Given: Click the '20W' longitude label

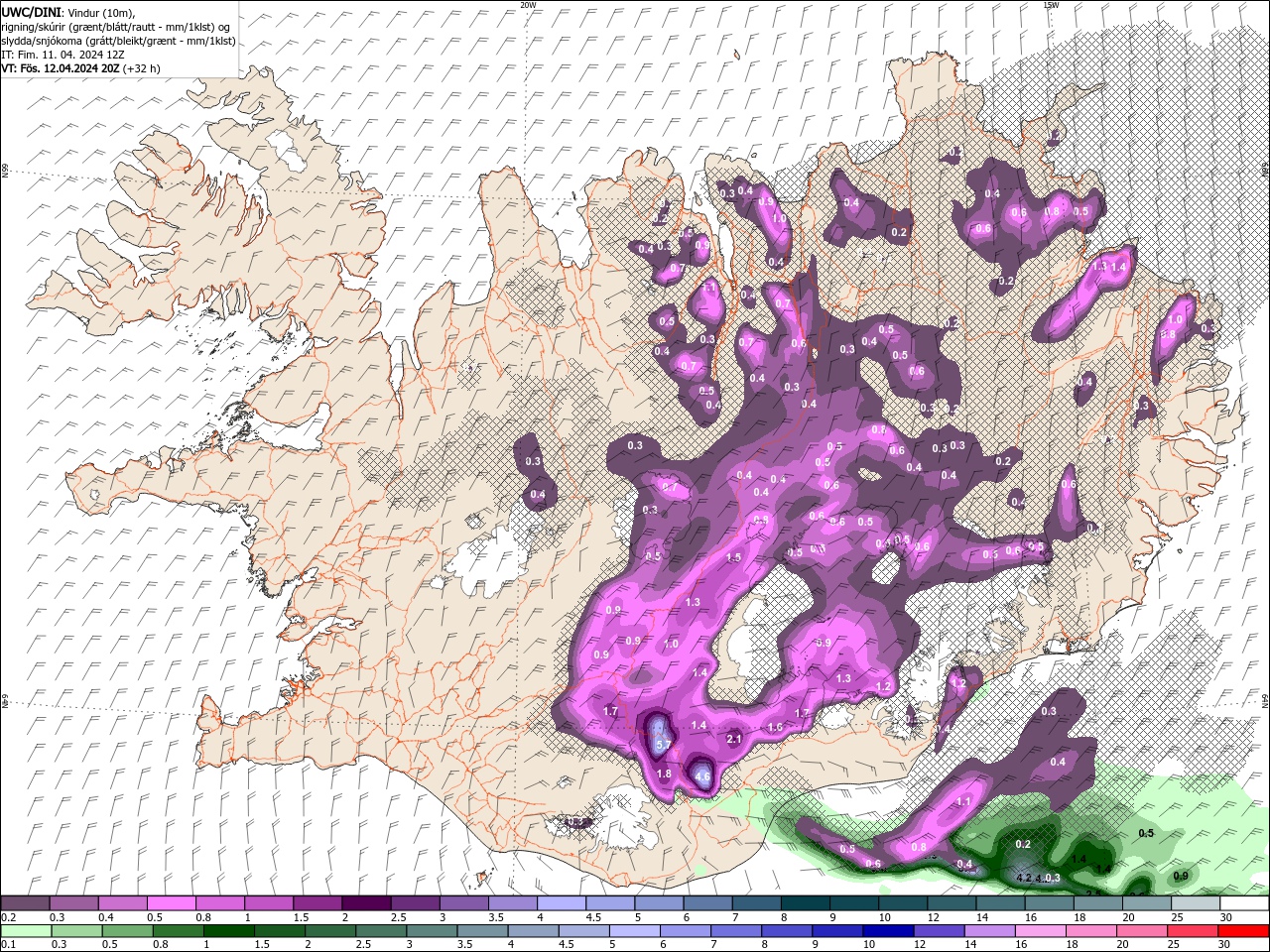Looking at the screenshot, I should click(529, 5).
